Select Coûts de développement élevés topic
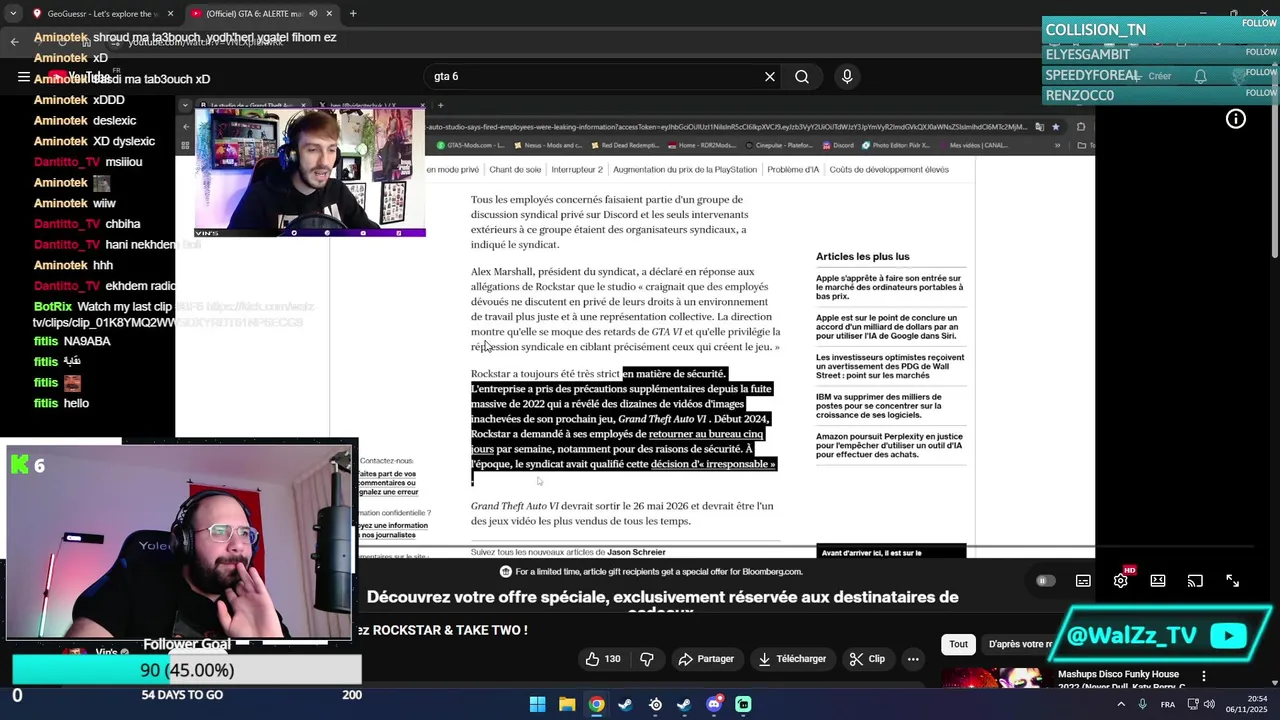 [x=889, y=170]
